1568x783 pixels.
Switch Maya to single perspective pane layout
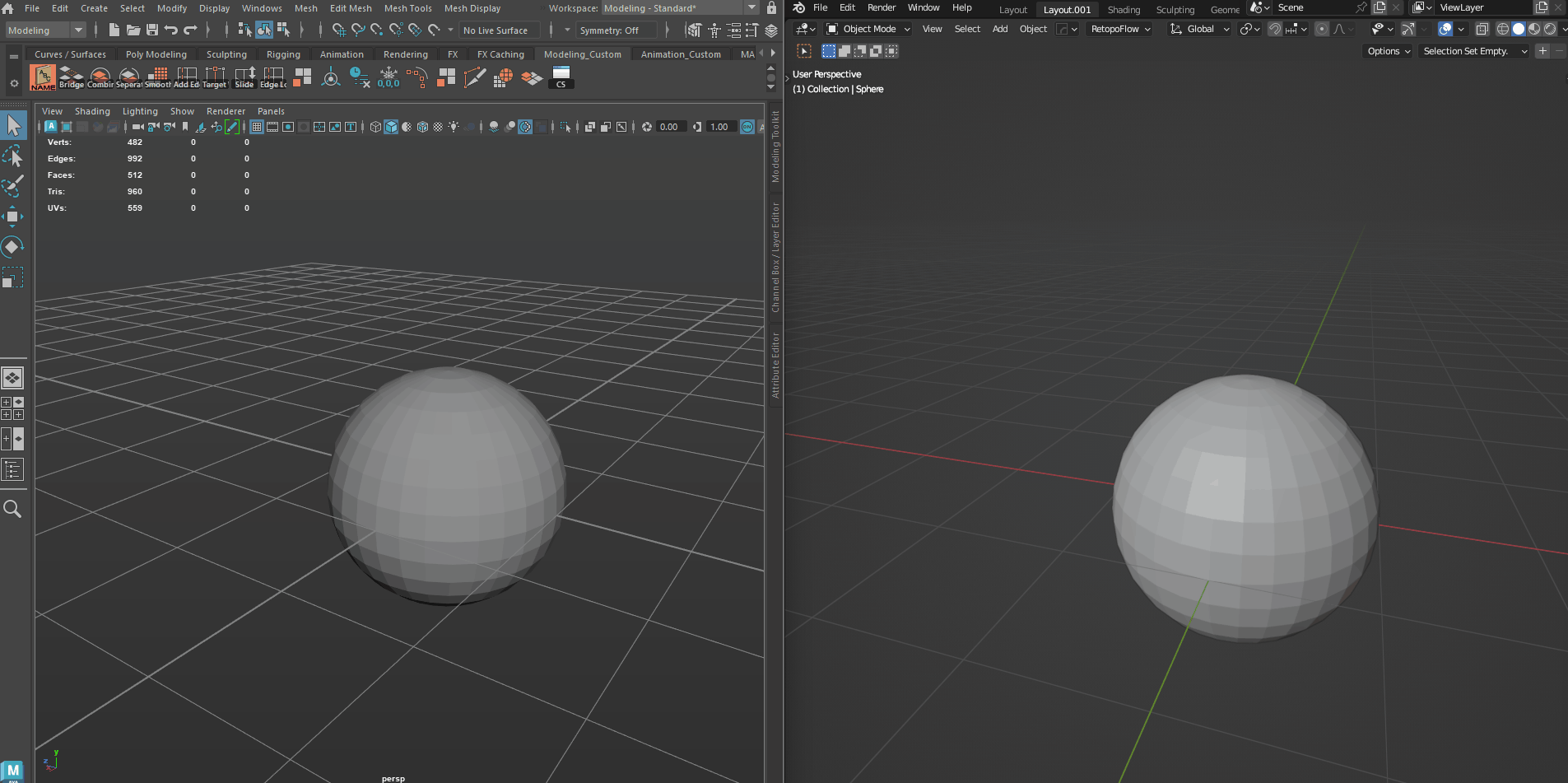tap(13, 378)
